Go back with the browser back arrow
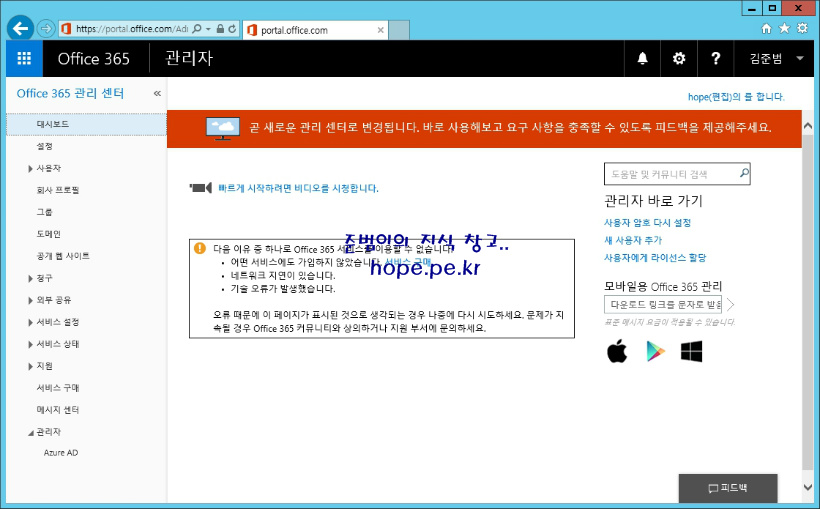This screenshot has width=820, height=509. (x=20, y=28)
